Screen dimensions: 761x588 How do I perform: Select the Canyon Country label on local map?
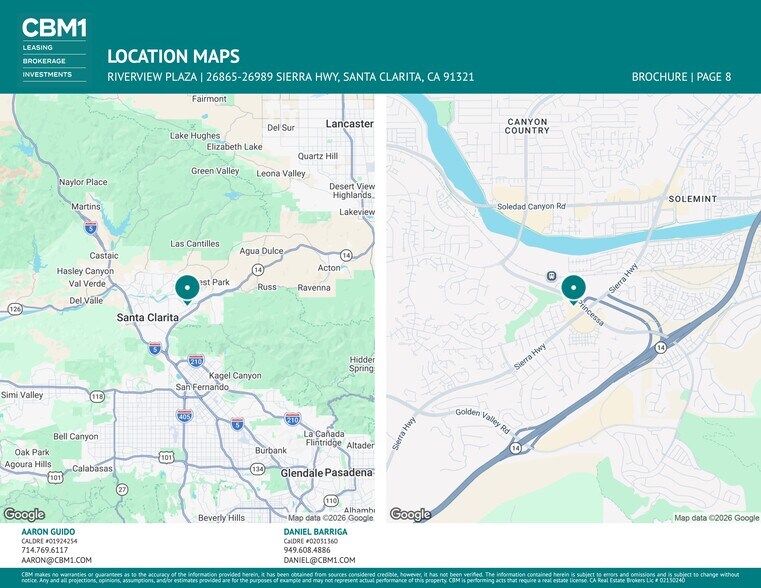coord(527,126)
